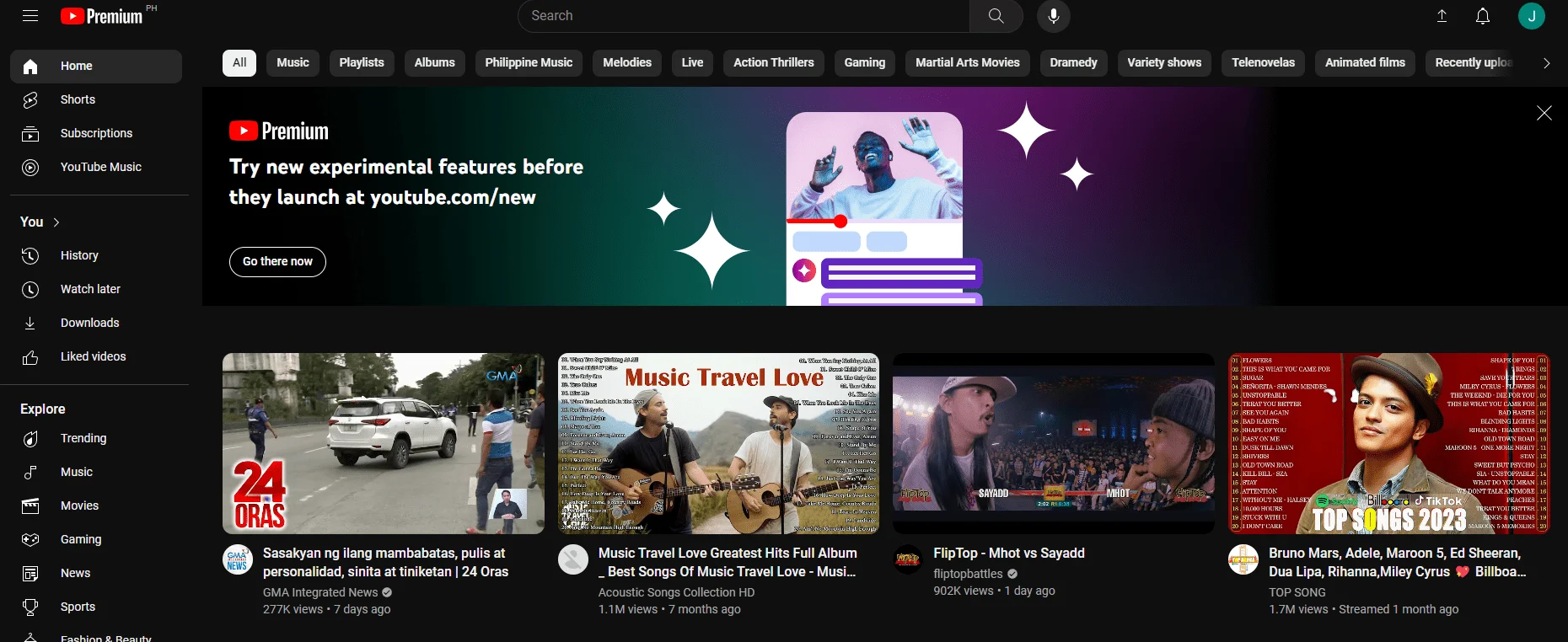Click the Trending flame icon
This screenshot has width=1568, height=642.
(x=30, y=439)
